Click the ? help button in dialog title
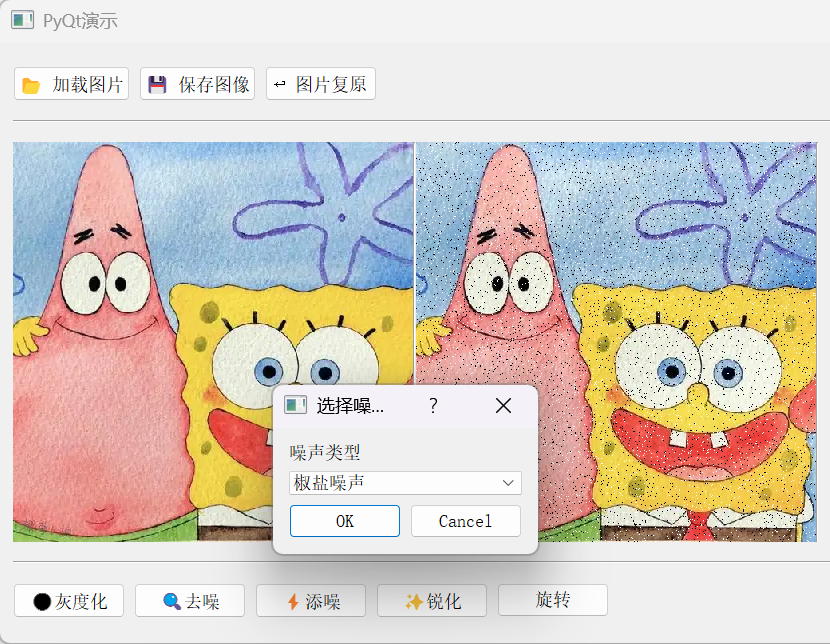 click(434, 406)
